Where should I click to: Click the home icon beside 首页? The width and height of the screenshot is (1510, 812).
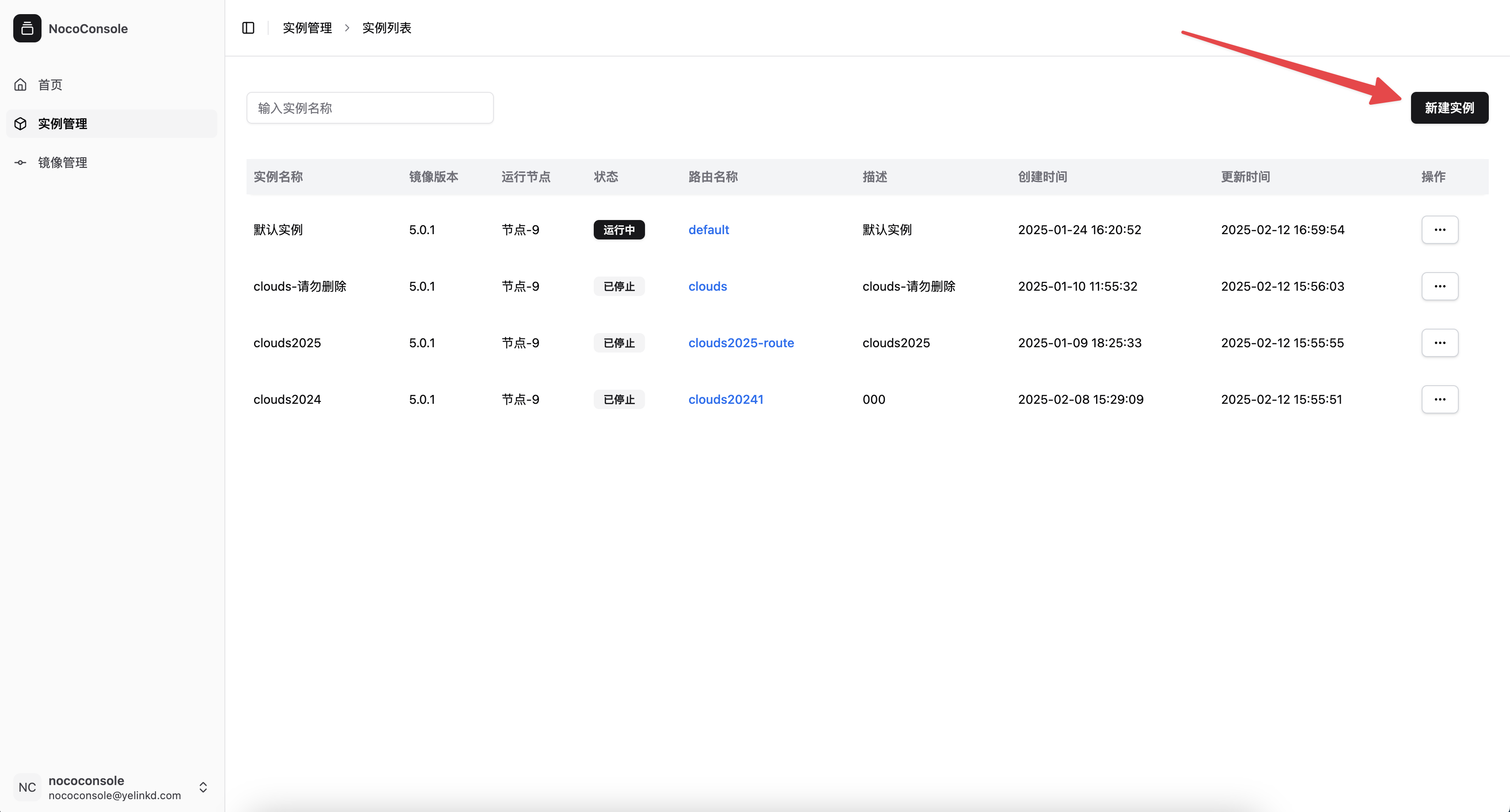click(x=20, y=84)
